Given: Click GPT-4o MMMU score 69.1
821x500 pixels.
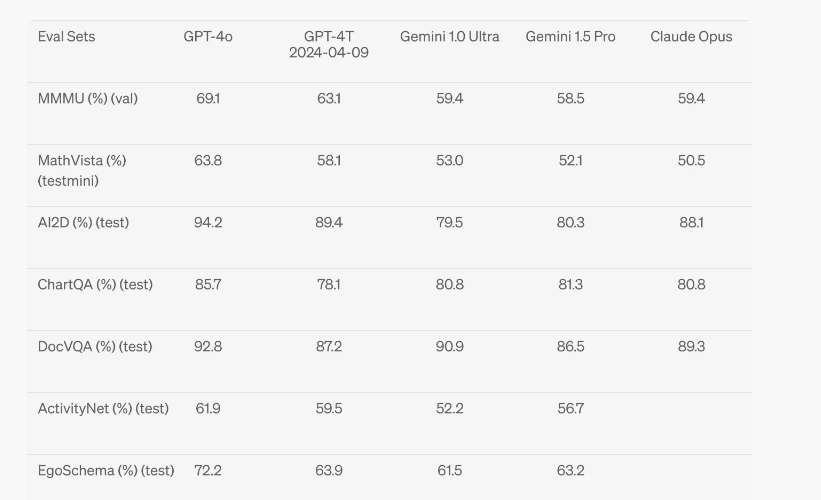Looking at the screenshot, I should (x=208, y=98).
